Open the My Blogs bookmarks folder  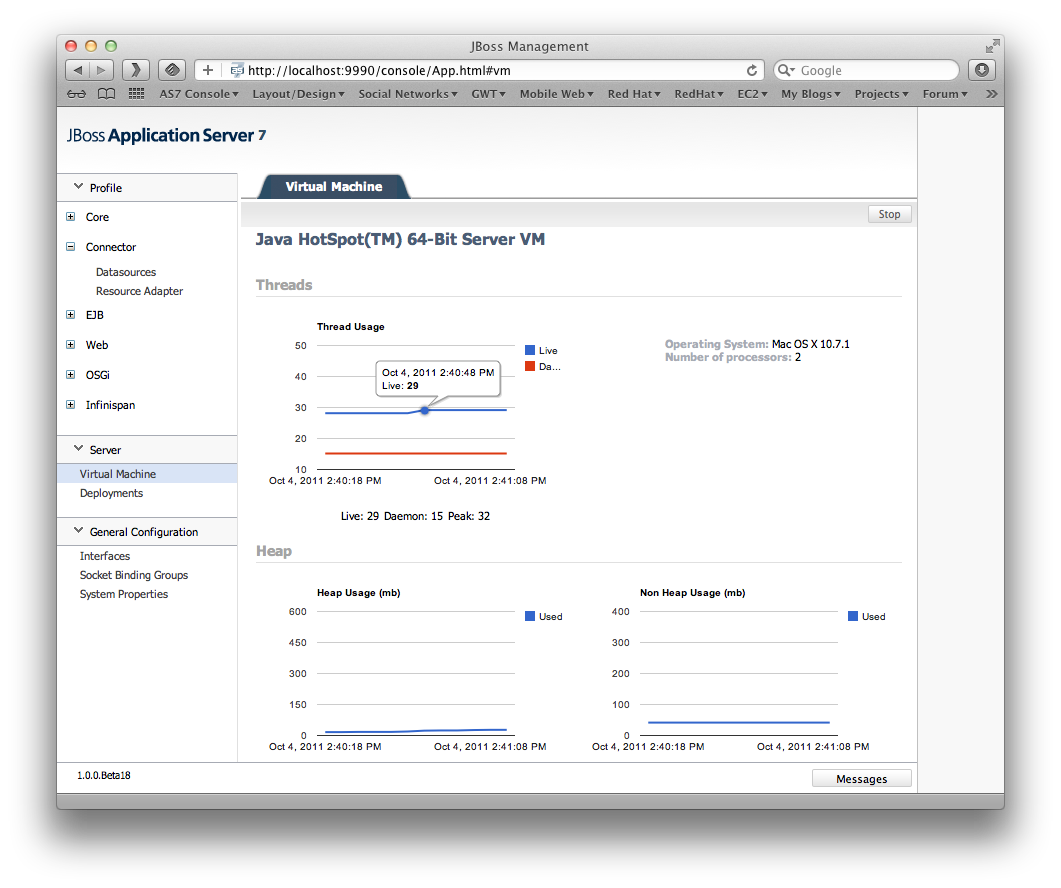pyautogui.click(x=811, y=94)
